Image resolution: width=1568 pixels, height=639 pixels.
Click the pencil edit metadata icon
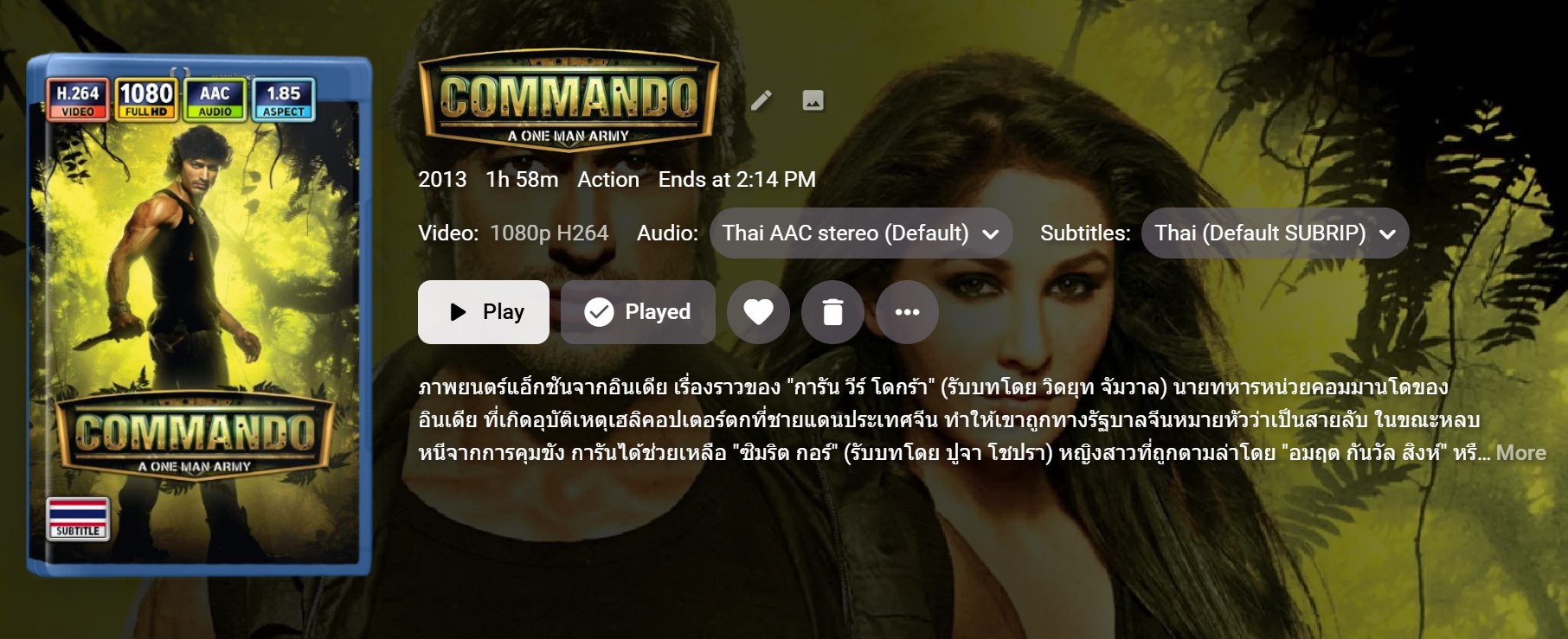[x=762, y=100]
